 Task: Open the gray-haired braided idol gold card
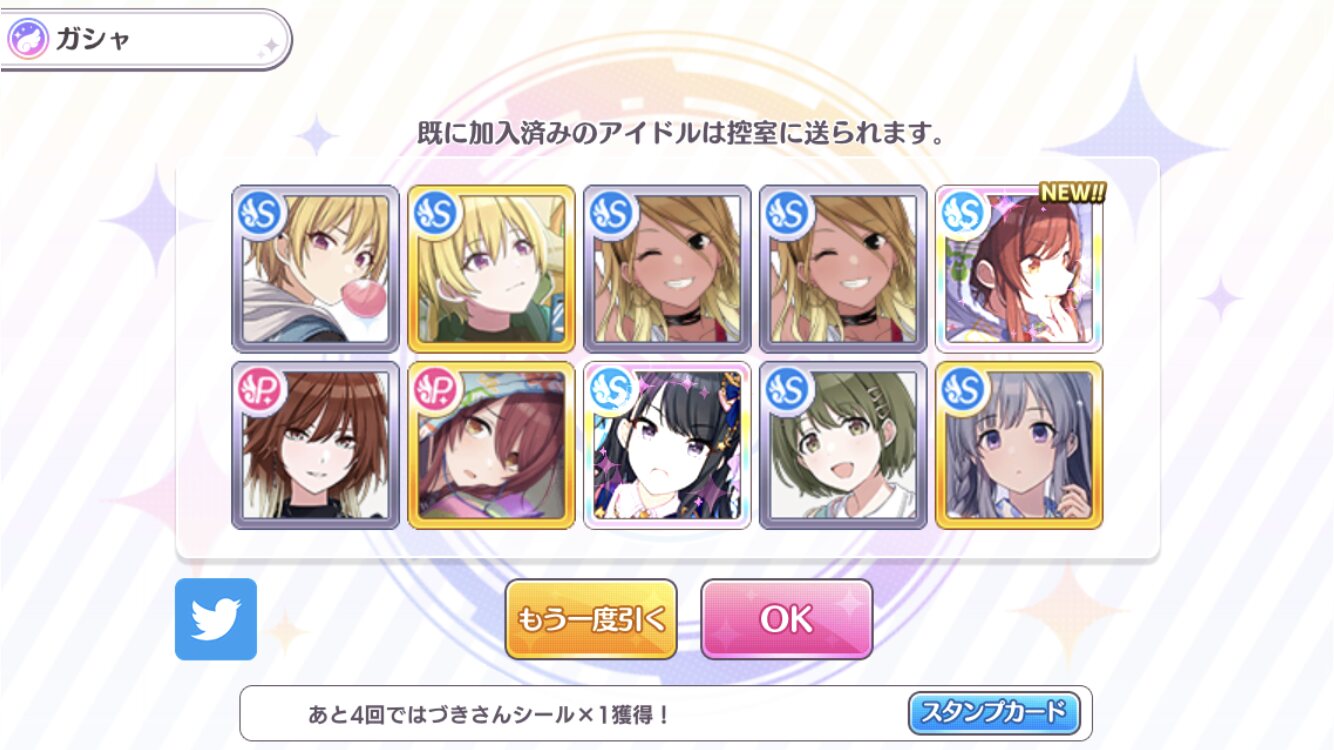click(1019, 445)
